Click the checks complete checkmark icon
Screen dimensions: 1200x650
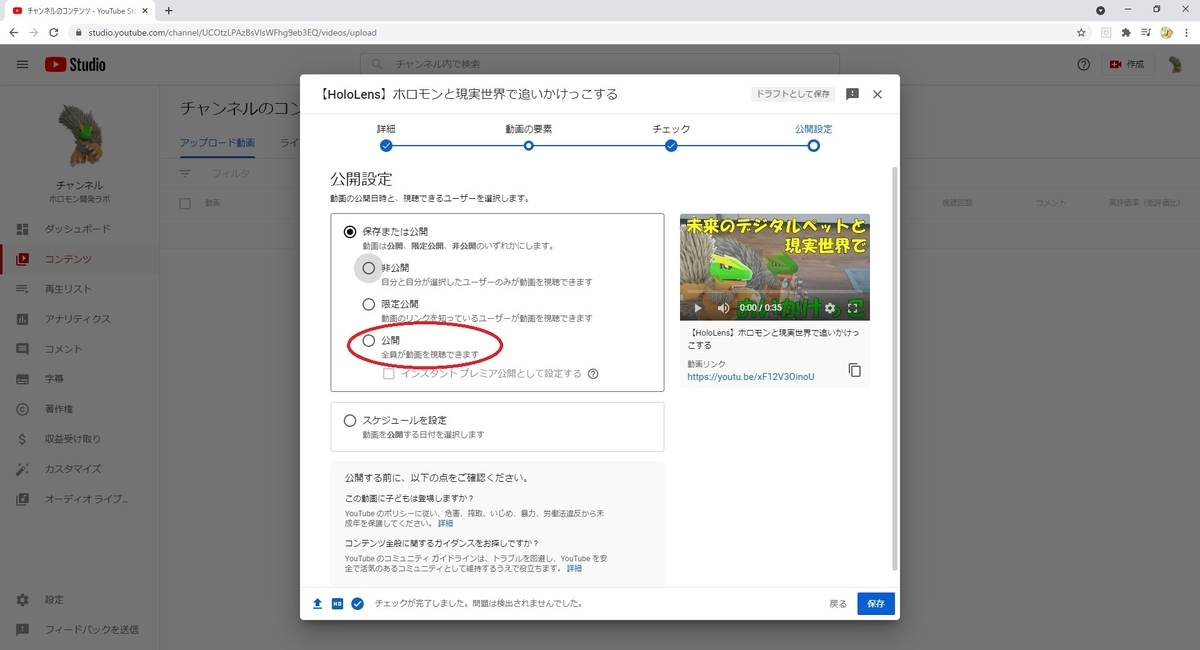357,604
